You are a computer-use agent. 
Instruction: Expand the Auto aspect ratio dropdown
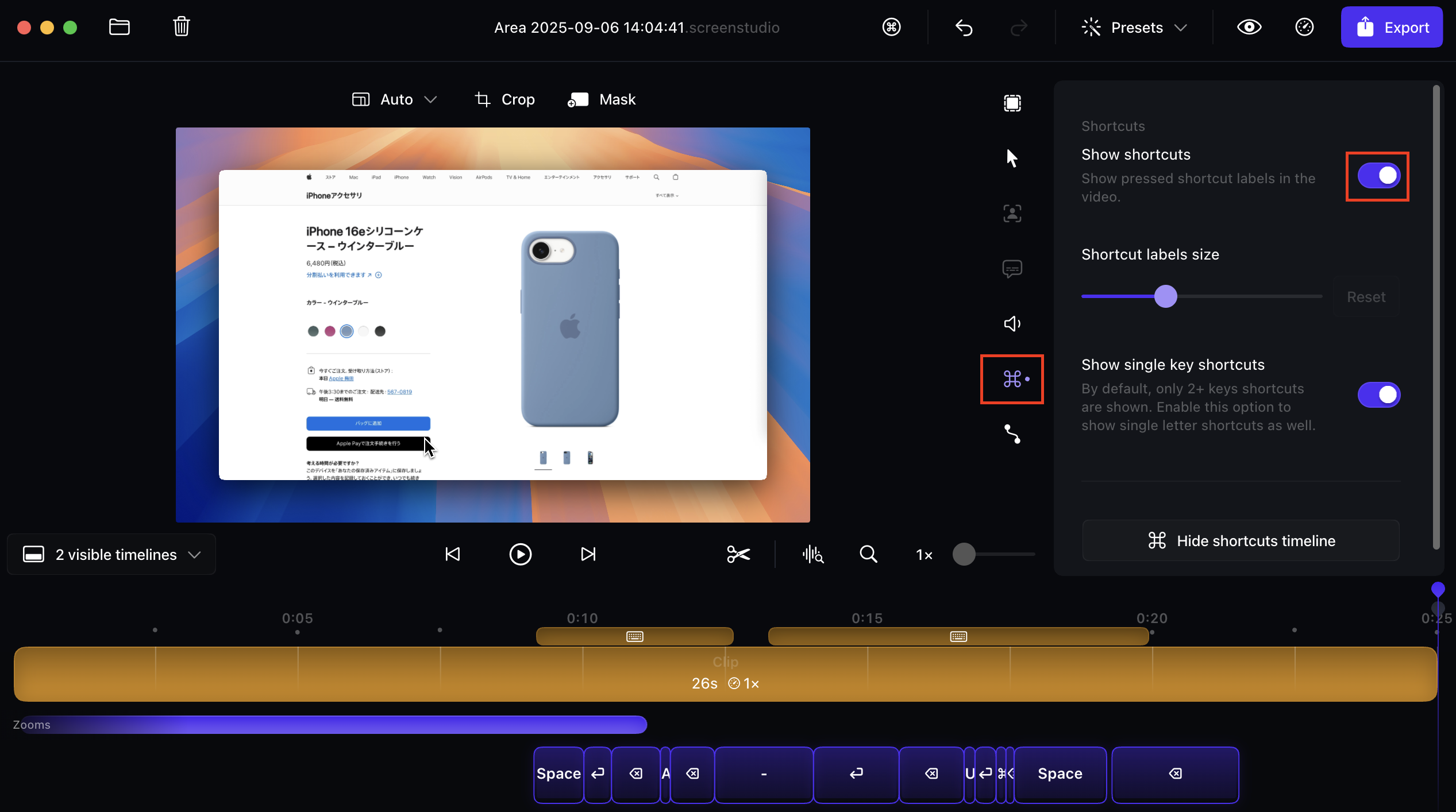click(395, 99)
